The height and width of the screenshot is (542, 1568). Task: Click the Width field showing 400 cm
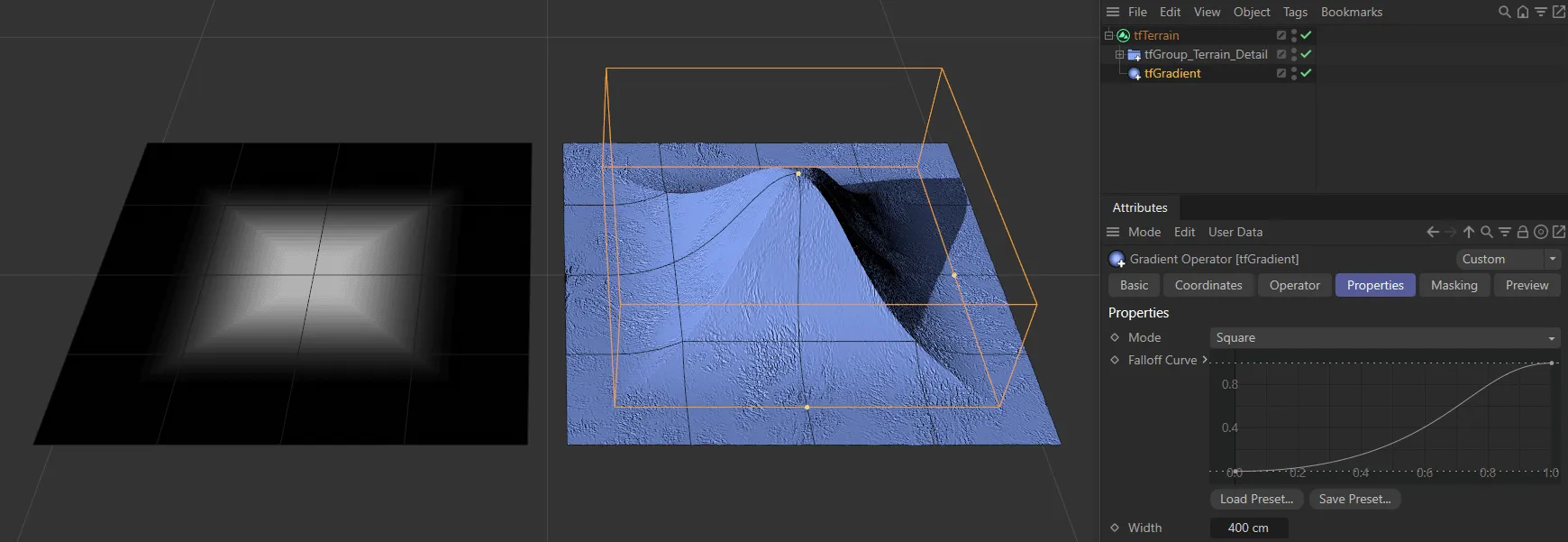pos(1248,528)
